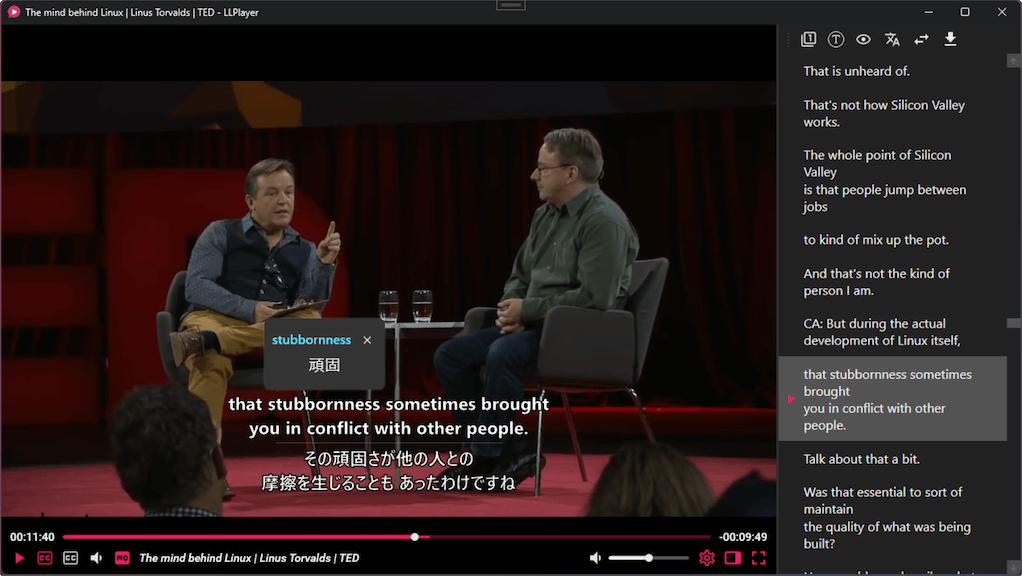Viewport: 1022px width, 576px height.
Task: Mute using the speaker icon beside the volume slider
Action: pos(595,558)
